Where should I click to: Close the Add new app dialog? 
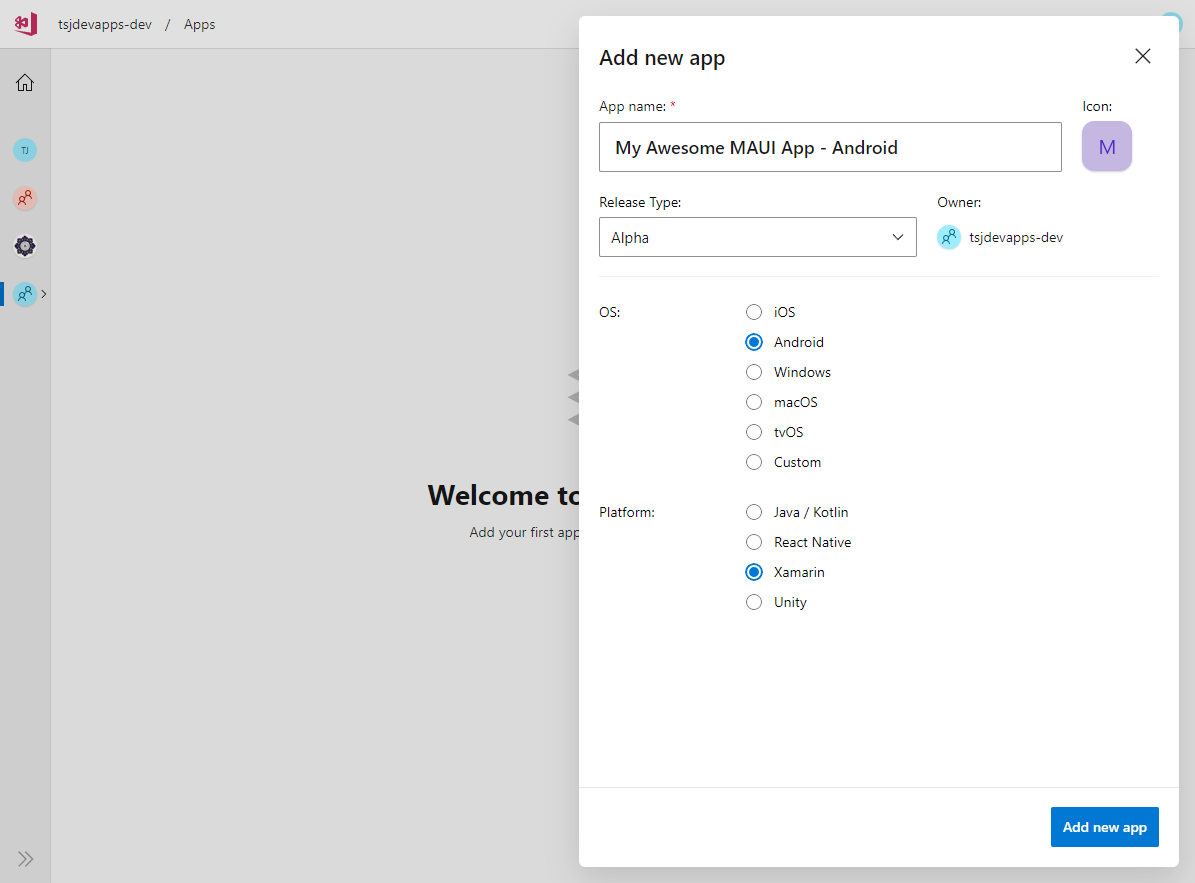(1143, 57)
